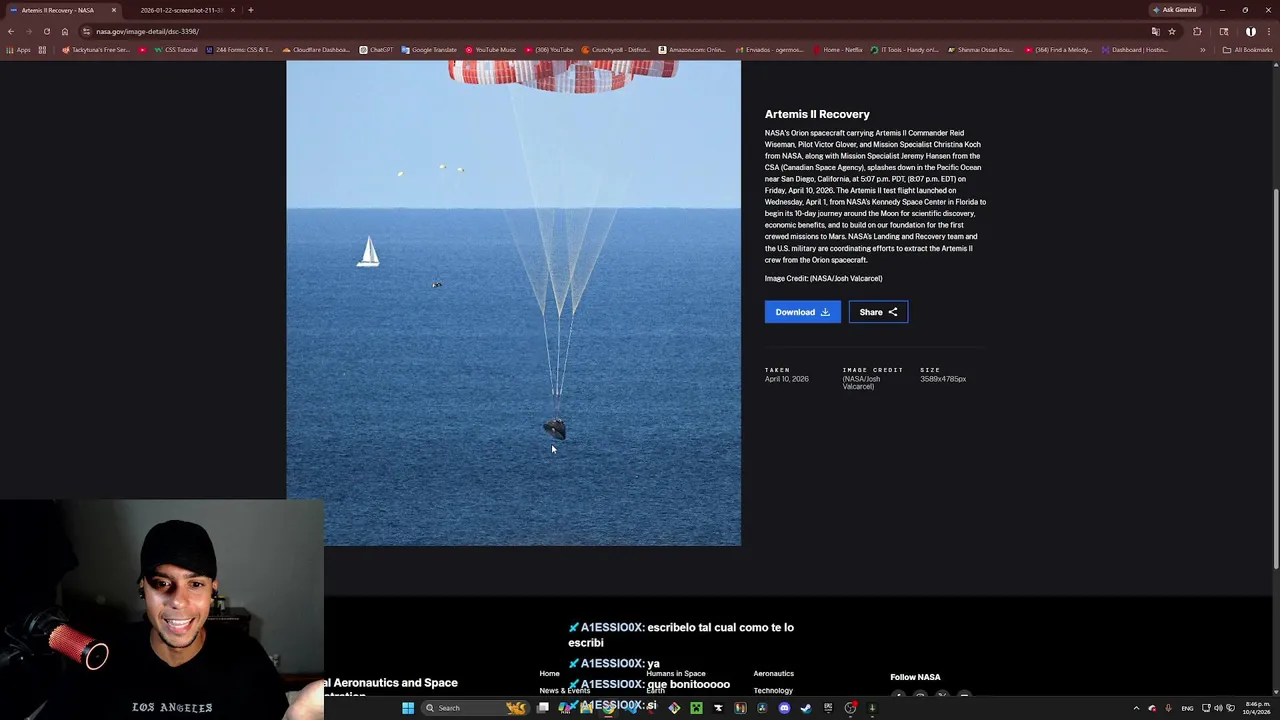Open the 244 Forms: CSS & T... bookmark

239,50
